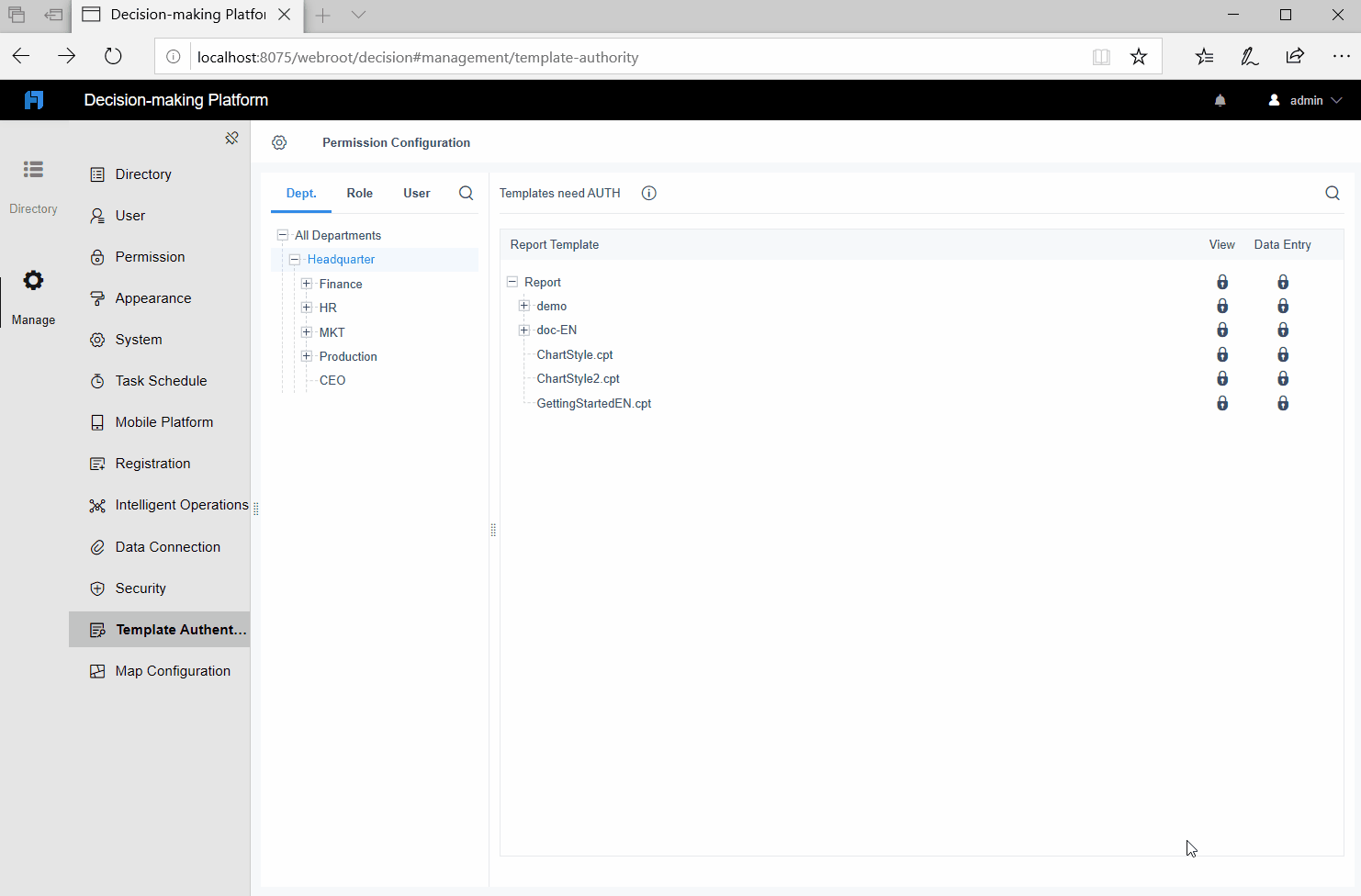The height and width of the screenshot is (896, 1361).
Task: Toggle the View lock on demo folder
Action: pos(1221,305)
